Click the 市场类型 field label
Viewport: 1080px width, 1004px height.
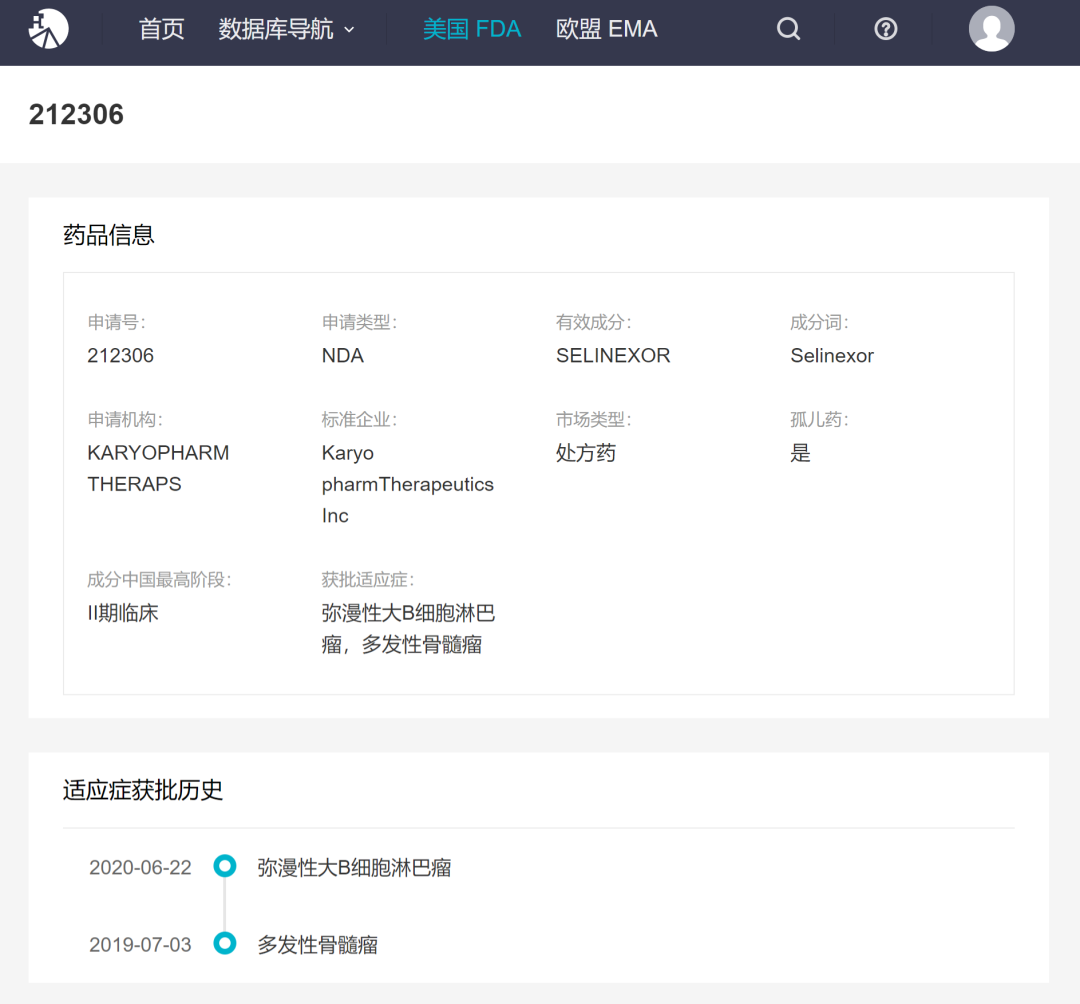coord(594,419)
